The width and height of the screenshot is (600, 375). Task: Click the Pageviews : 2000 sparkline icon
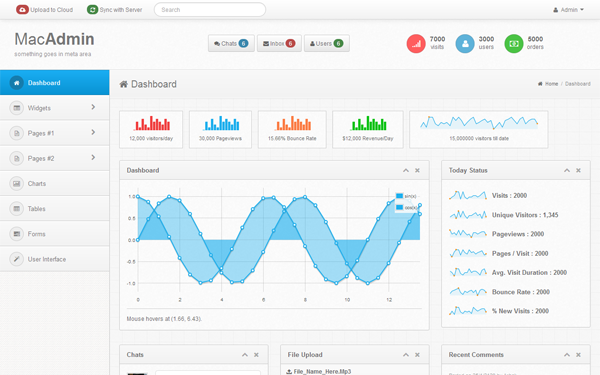468,233
